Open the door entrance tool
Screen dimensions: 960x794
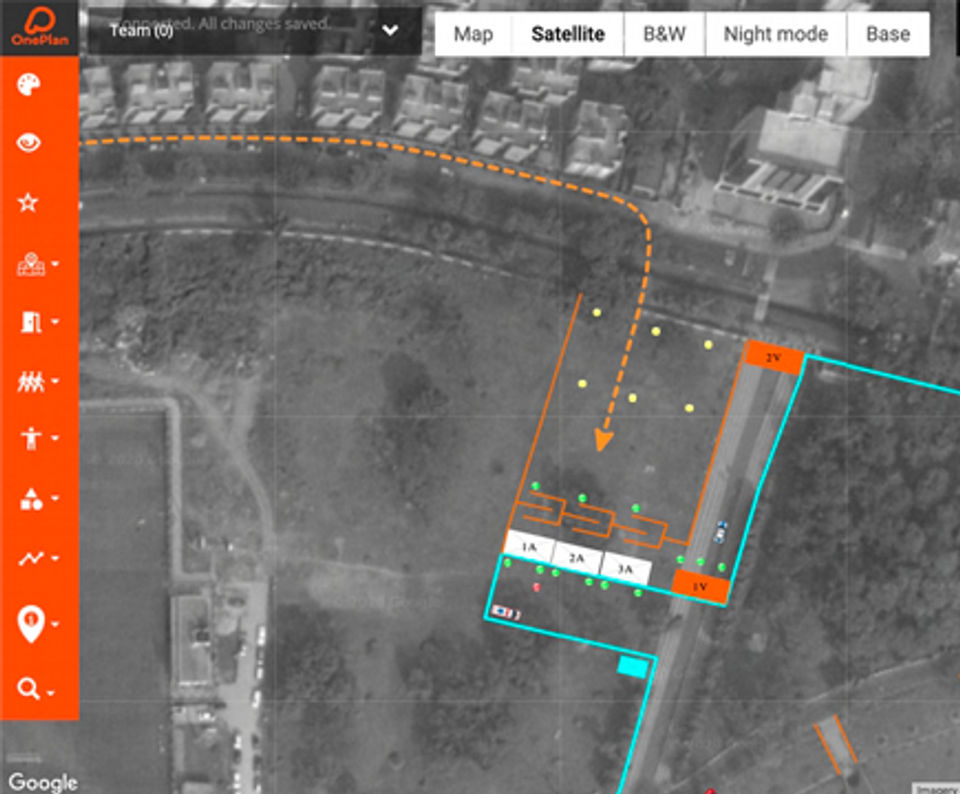coord(31,321)
